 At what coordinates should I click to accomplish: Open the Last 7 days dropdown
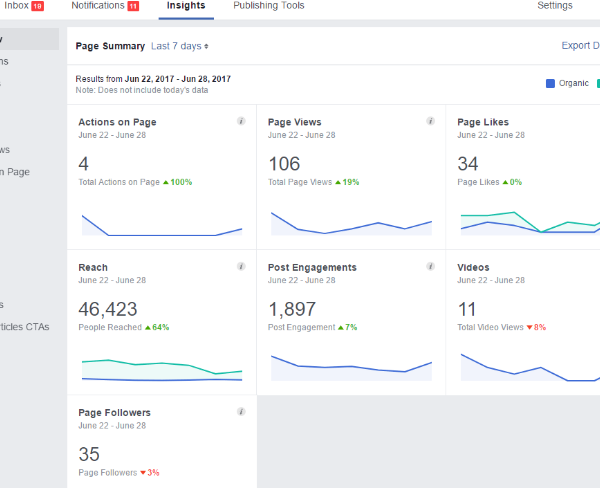180,46
